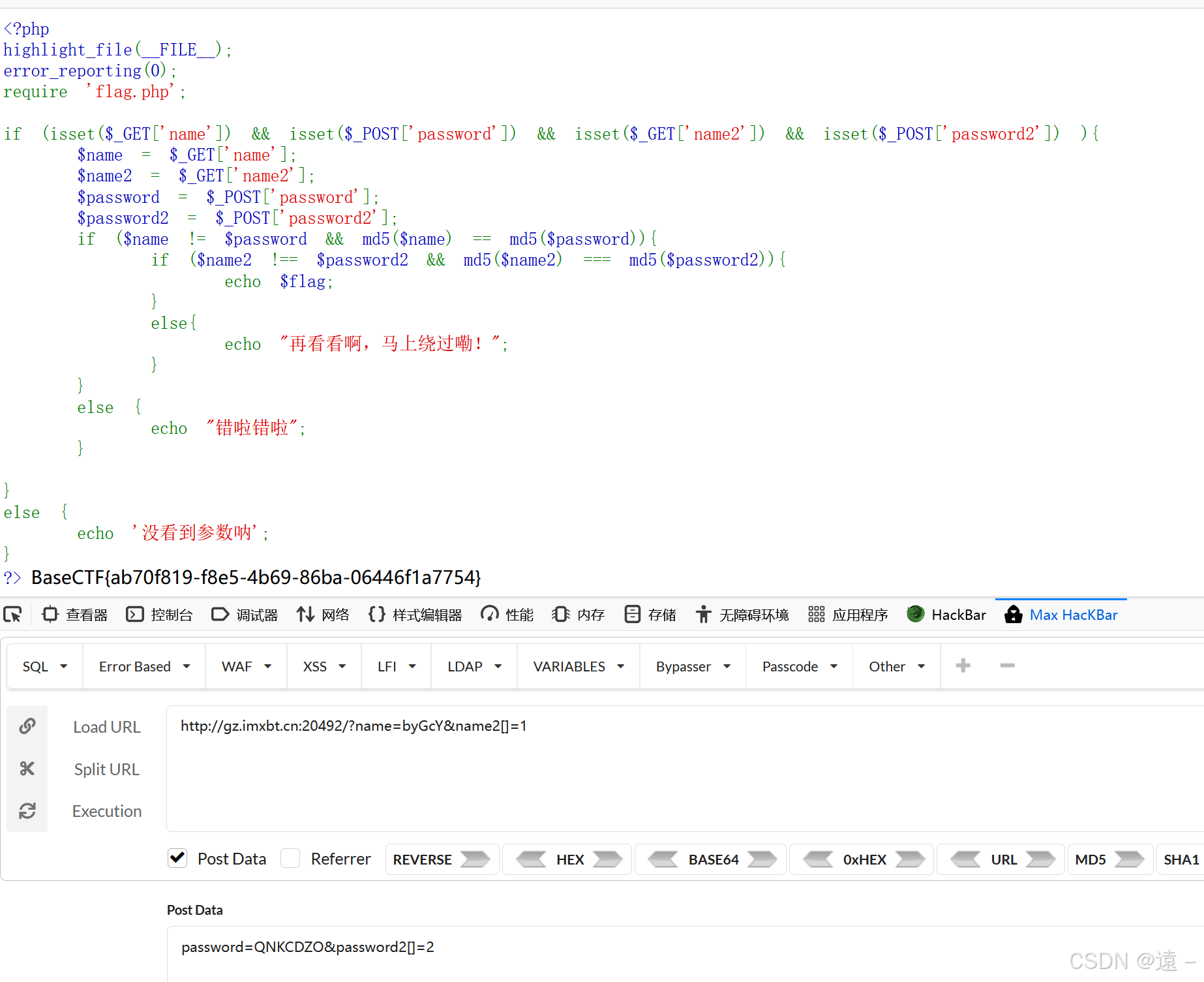Open the SQL dropdown menu
Screen dimensions: 1204x982
[x=44, y=666]
